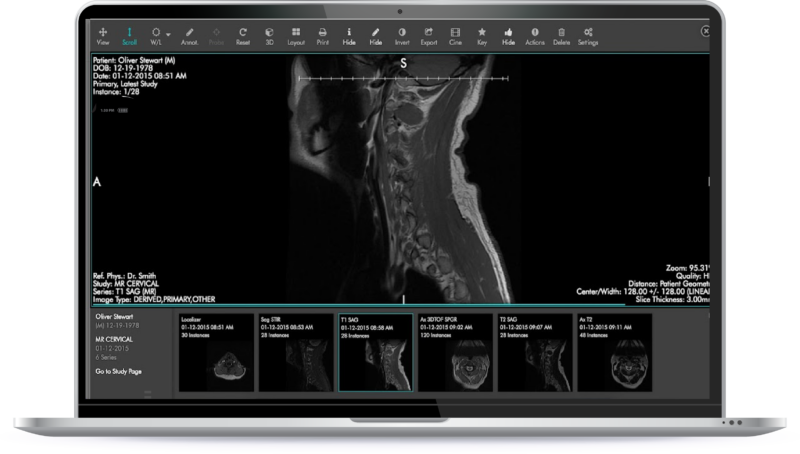Click the 'Slice Thickness: 3.00' overlay text

coord(672,299)
